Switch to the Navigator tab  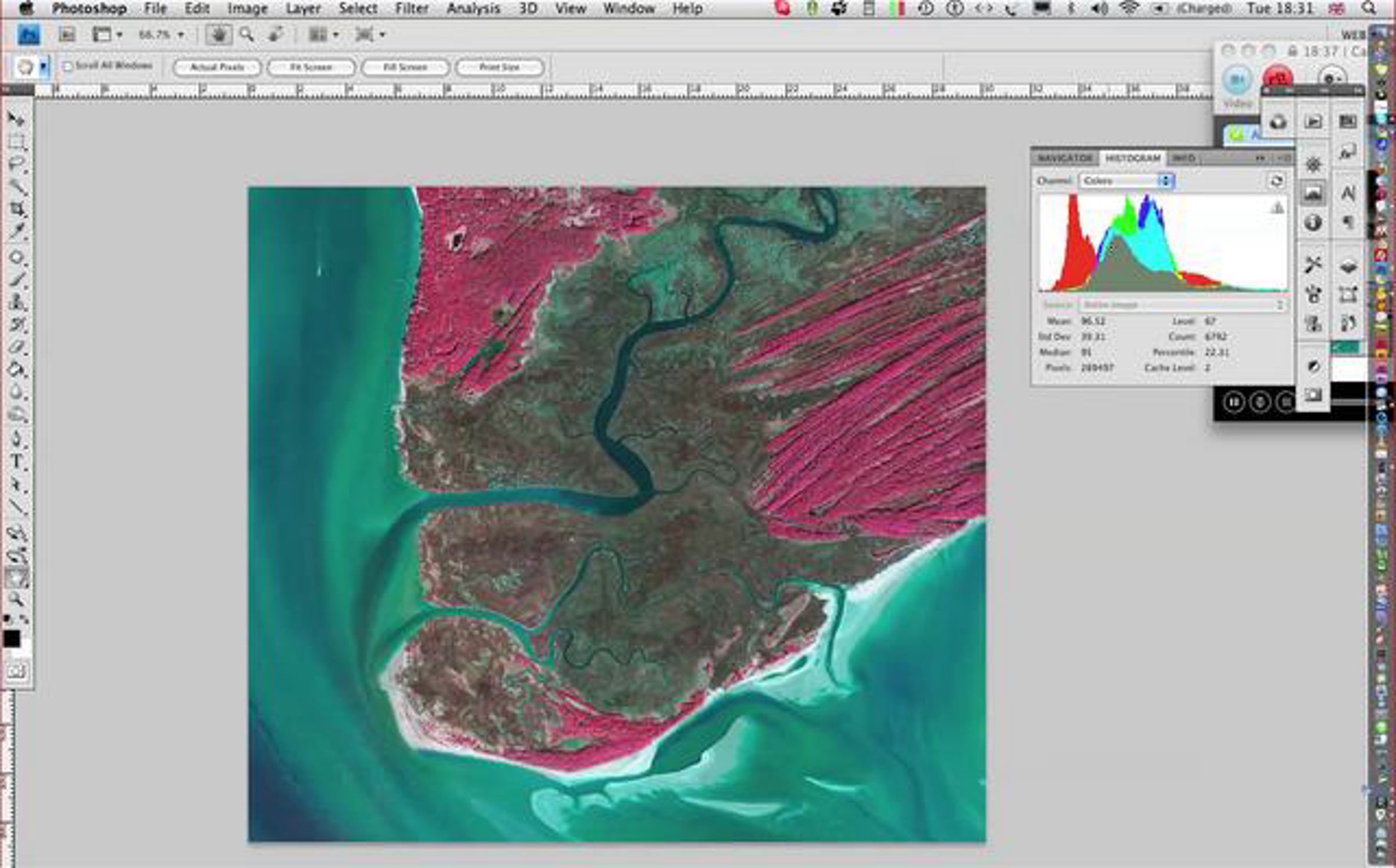[x=1064, y=158]
